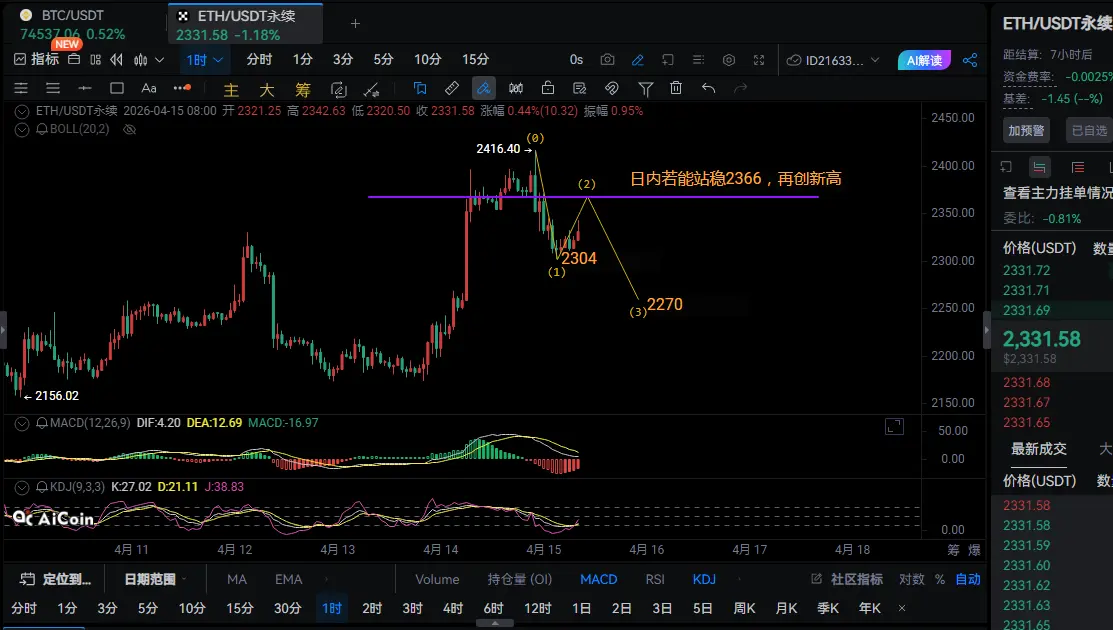This screenshot has width=1113, height=630.
Task: Toggle the MACD sub-indicator
Action: 598,579
